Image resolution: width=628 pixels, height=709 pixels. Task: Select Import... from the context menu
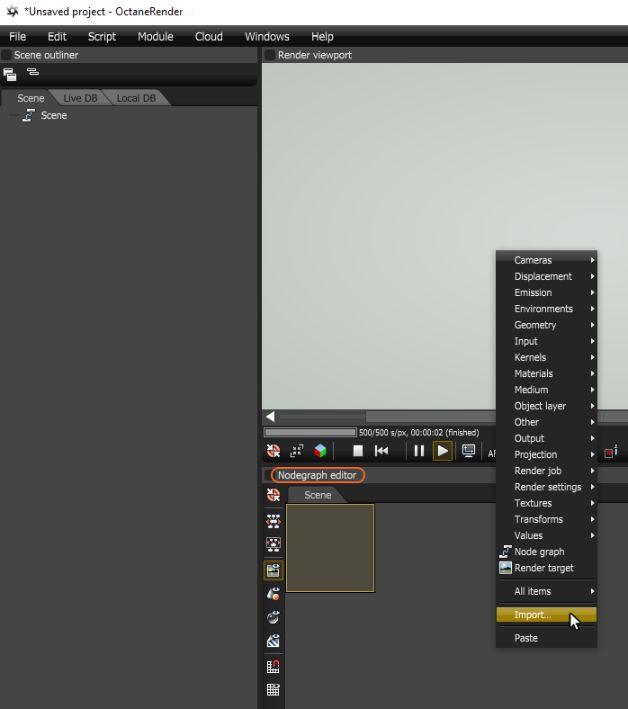click(x=533, y=615)
